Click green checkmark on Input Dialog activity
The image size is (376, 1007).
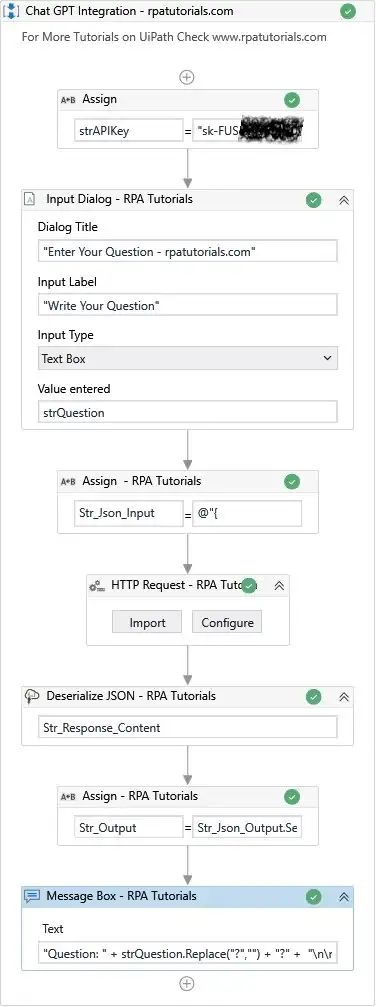pyautogui.click(x=313, y=200)
